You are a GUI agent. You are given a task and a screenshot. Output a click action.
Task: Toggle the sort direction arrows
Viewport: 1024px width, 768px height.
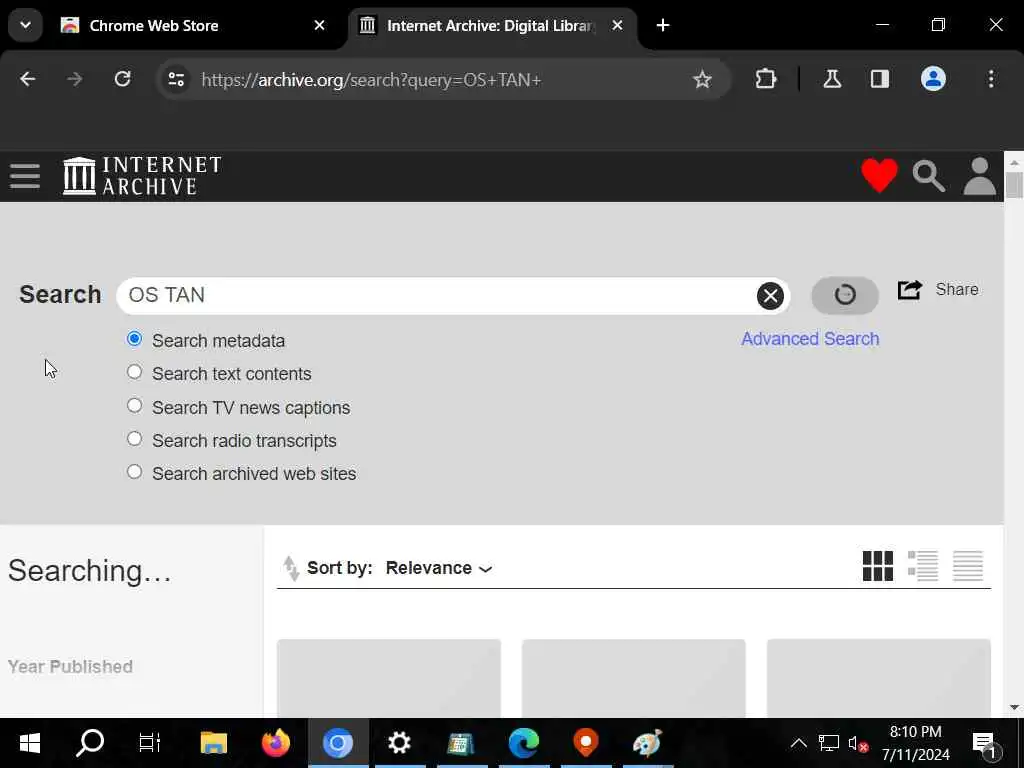(291, 568)
